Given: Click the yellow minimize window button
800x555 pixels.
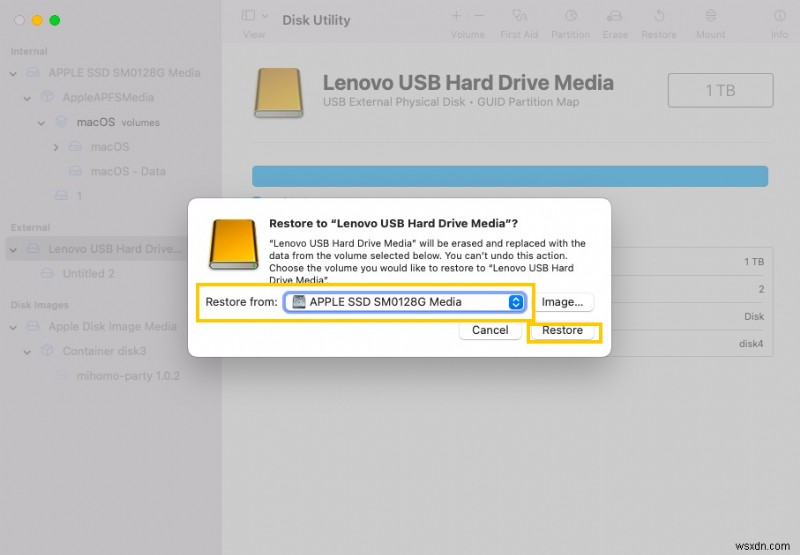Looking at the screenshot, I should [37, 20].
